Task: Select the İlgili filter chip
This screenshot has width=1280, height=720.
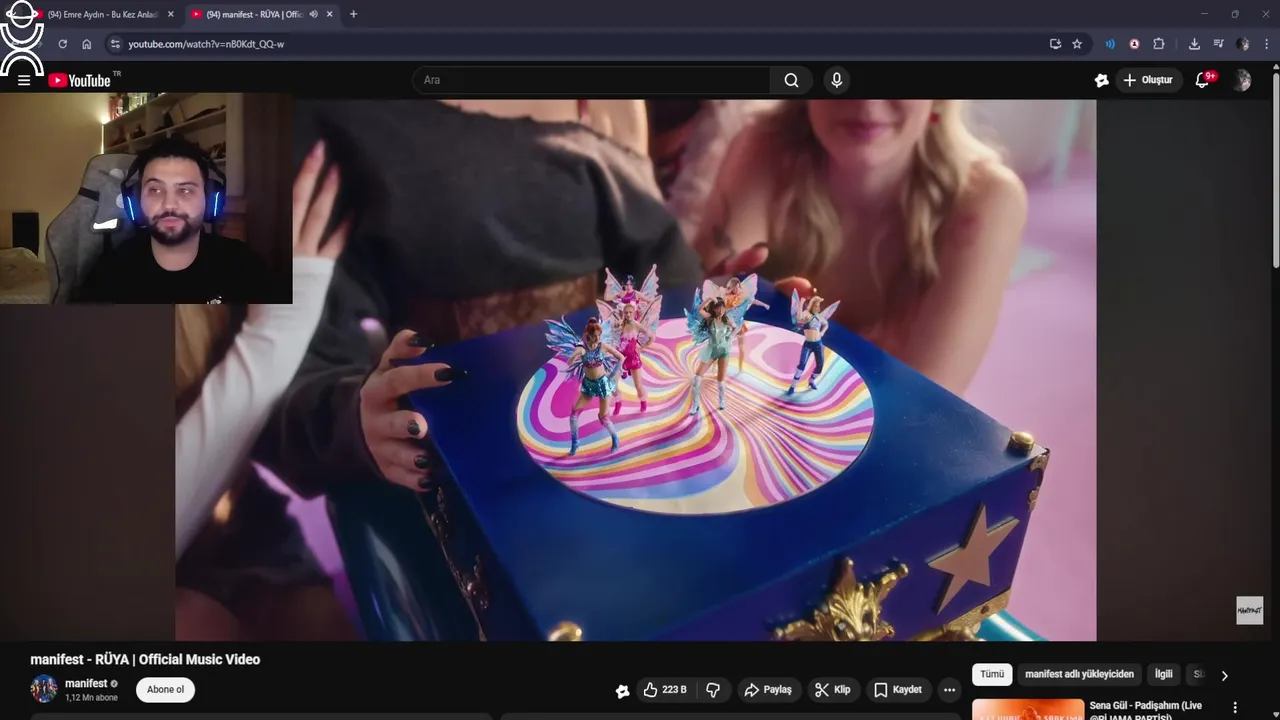Action: tap(1164, 674)
